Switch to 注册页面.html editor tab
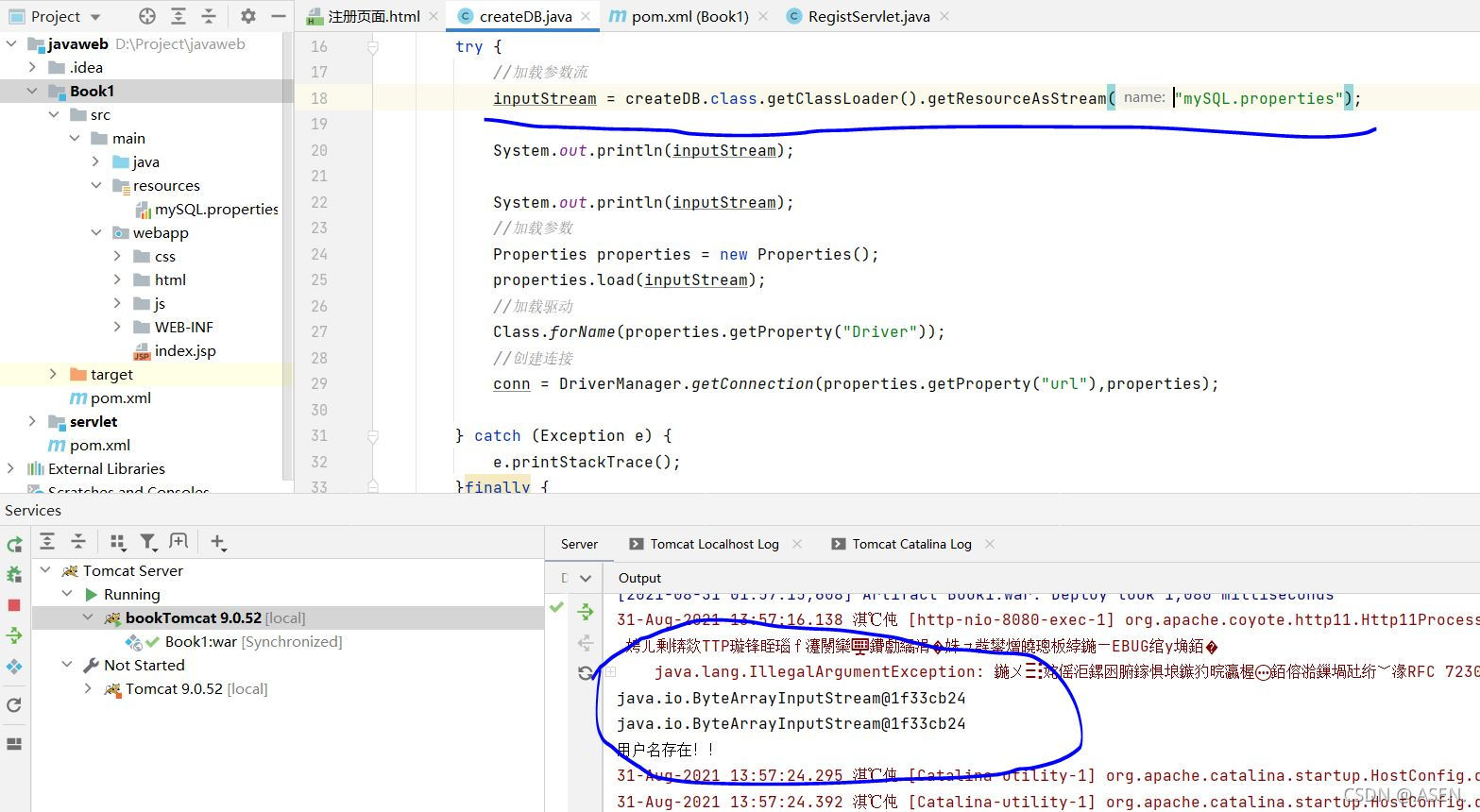 [x=374, y=16]
